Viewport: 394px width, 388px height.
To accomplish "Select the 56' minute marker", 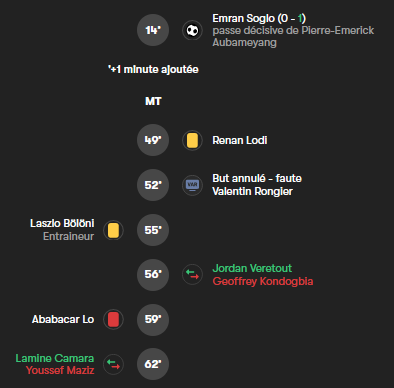I will tap(153, 275).
